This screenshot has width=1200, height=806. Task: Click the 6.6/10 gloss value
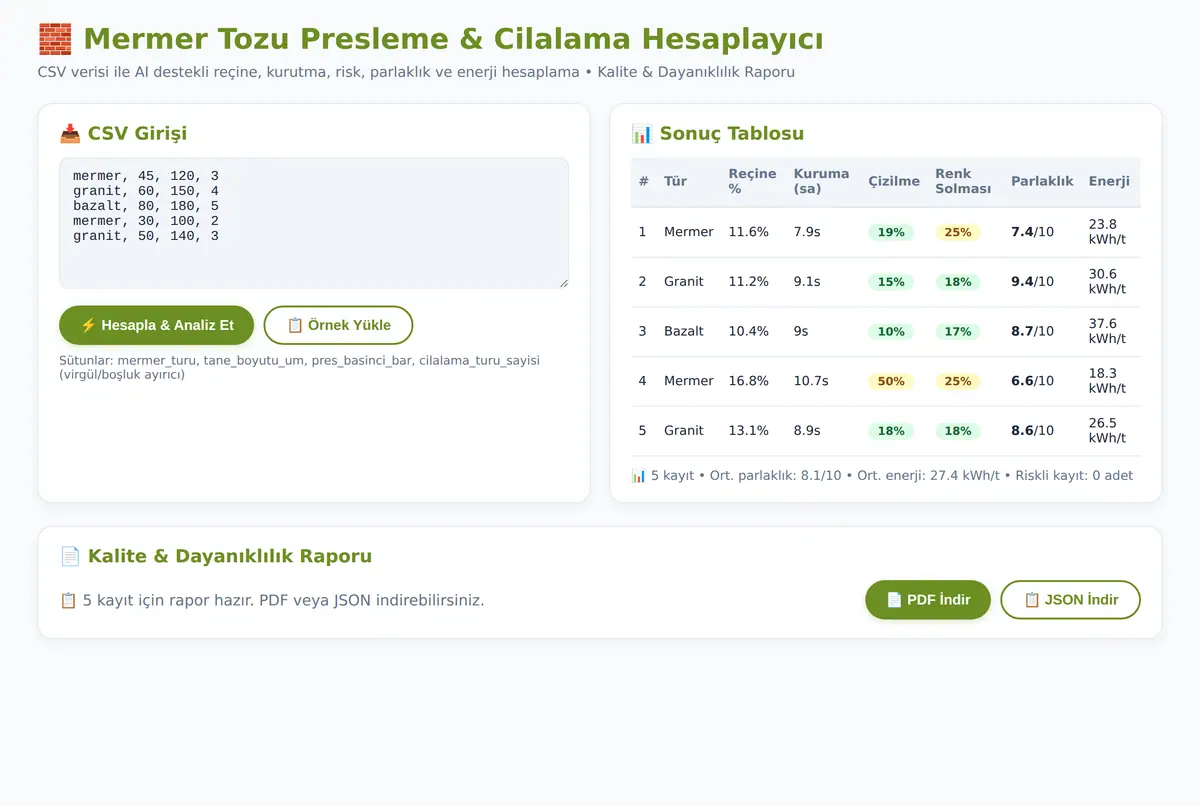tap(1032, 381)
